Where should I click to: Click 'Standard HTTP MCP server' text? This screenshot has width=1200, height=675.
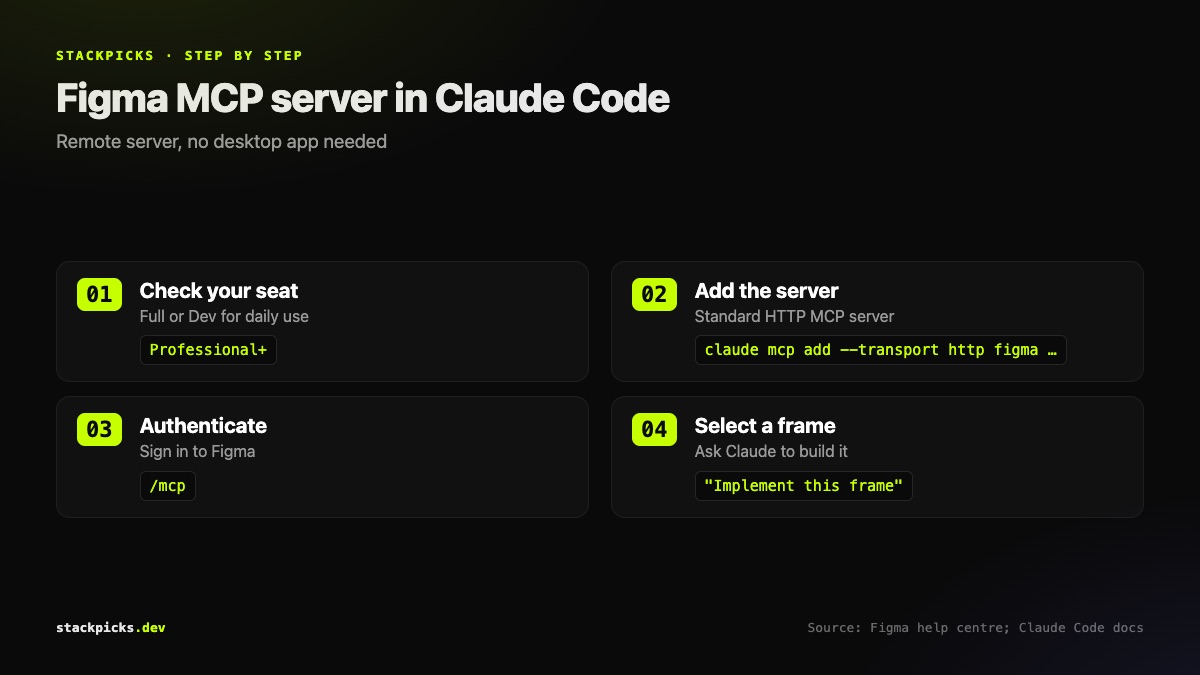pos(794,316)
